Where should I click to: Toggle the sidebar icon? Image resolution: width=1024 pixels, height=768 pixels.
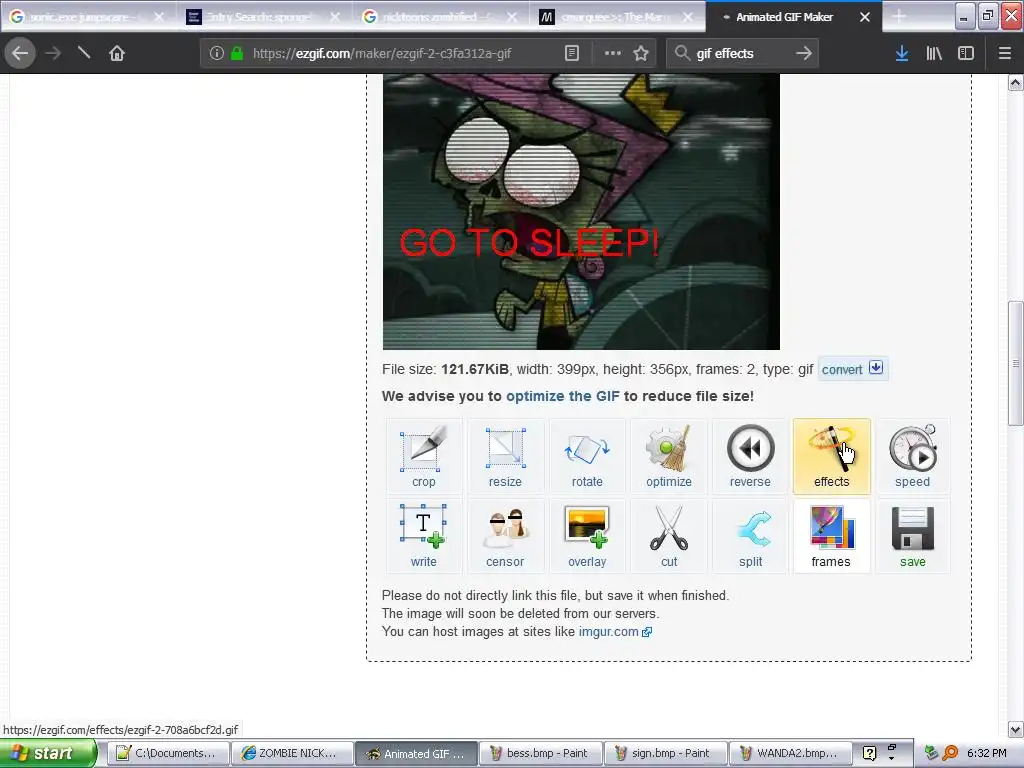click(966, 53)
